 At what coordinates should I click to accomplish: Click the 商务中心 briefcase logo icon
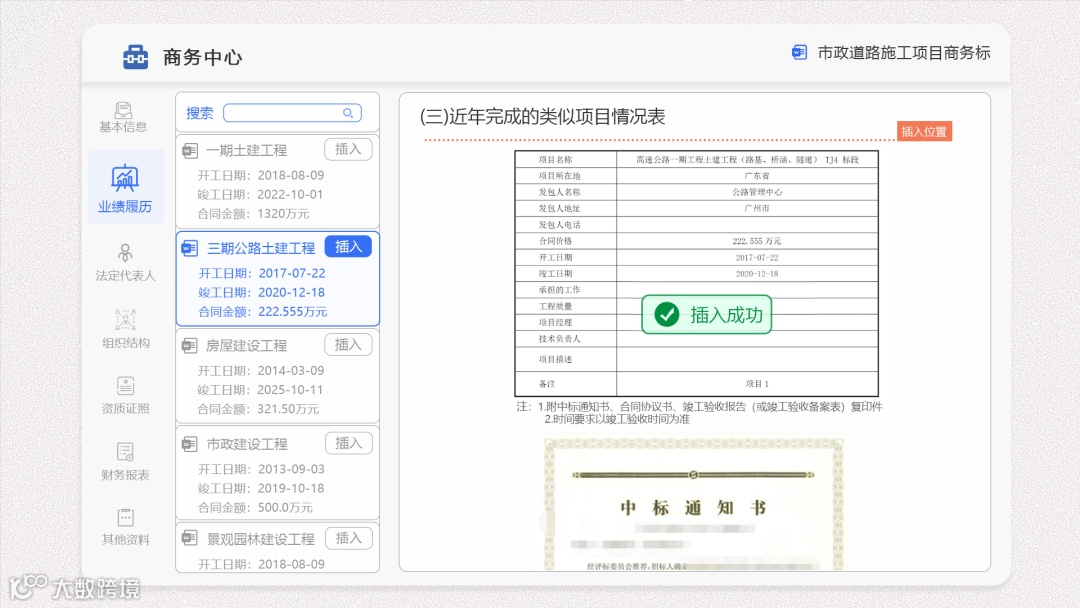pyautogui.click(x=135, y=57)
